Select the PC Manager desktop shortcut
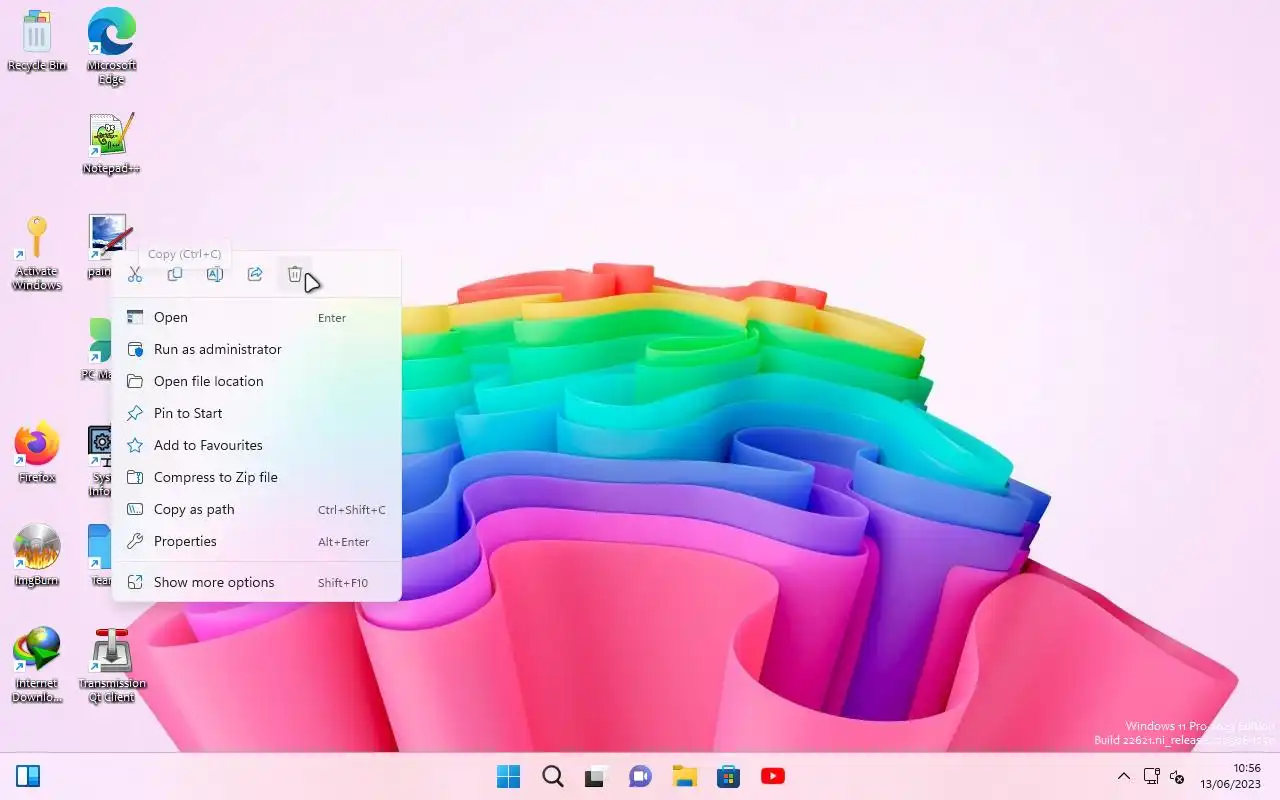1280x800 pixels. [x=100, y=350]
